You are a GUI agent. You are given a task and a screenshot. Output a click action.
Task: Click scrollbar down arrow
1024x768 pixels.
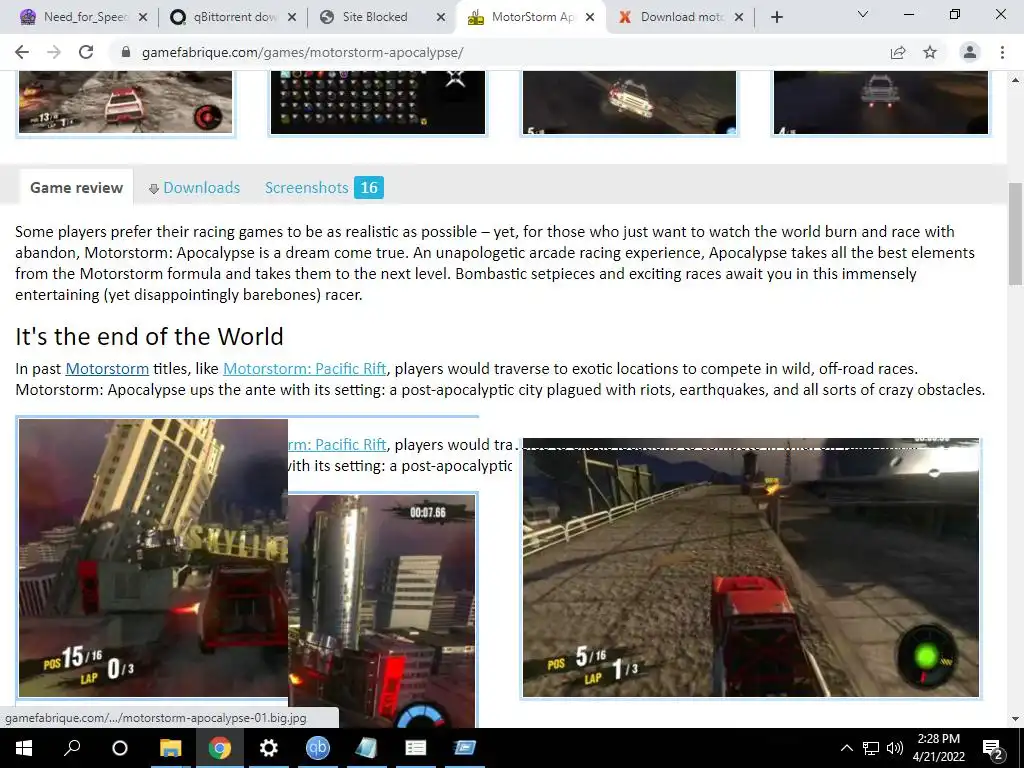[1015, 719]
